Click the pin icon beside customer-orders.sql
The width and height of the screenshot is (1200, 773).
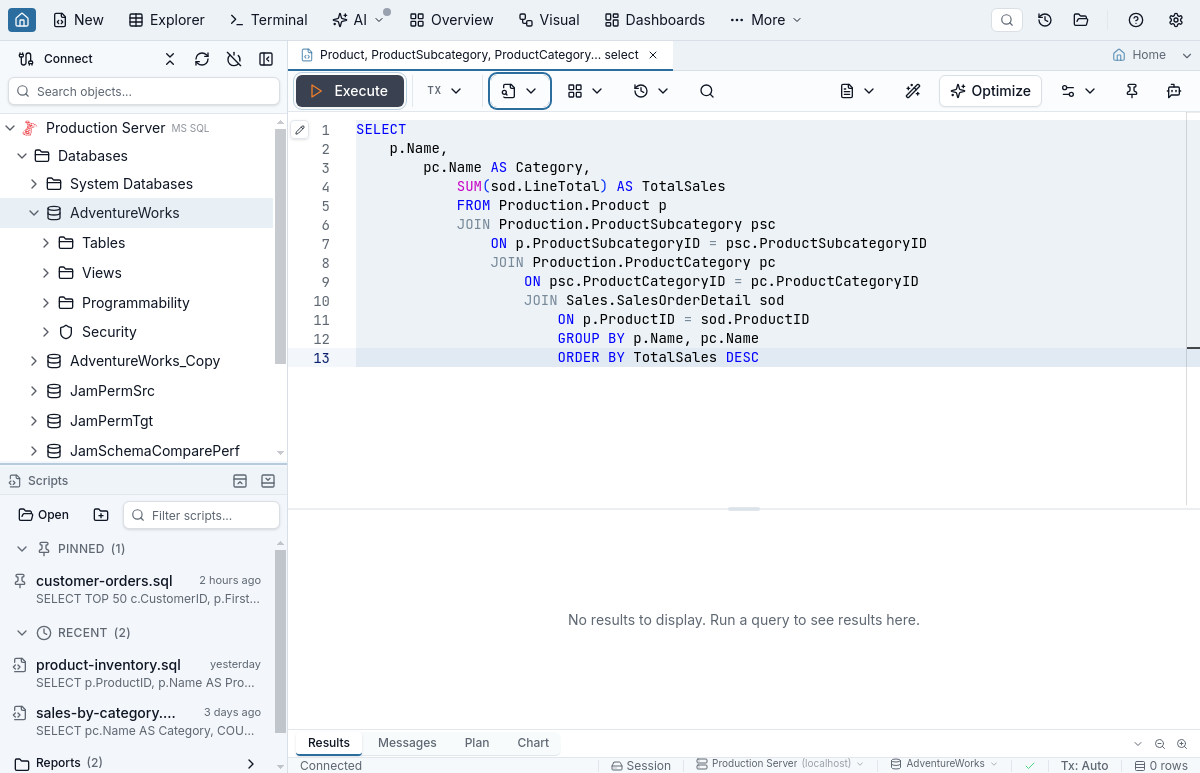tap(20, 581)
